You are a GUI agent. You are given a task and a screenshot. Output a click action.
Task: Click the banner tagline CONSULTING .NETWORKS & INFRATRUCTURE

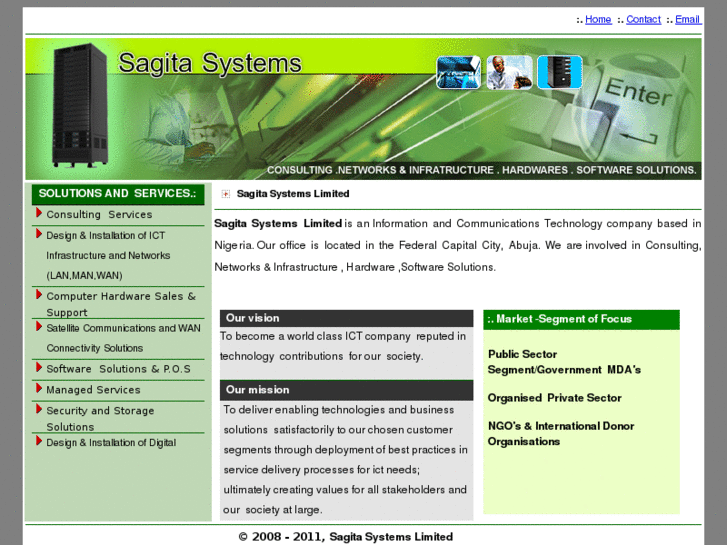point(481,170)
